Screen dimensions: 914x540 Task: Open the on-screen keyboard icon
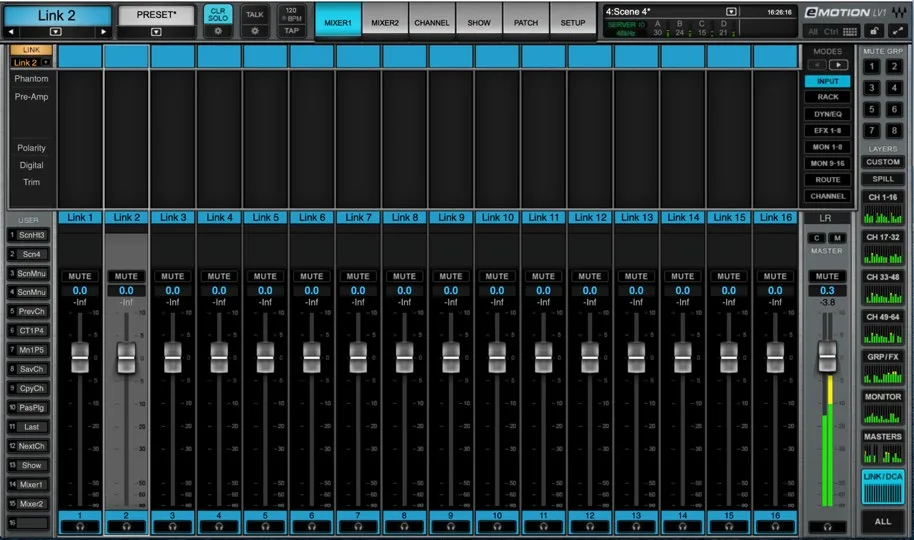point(850,31)
